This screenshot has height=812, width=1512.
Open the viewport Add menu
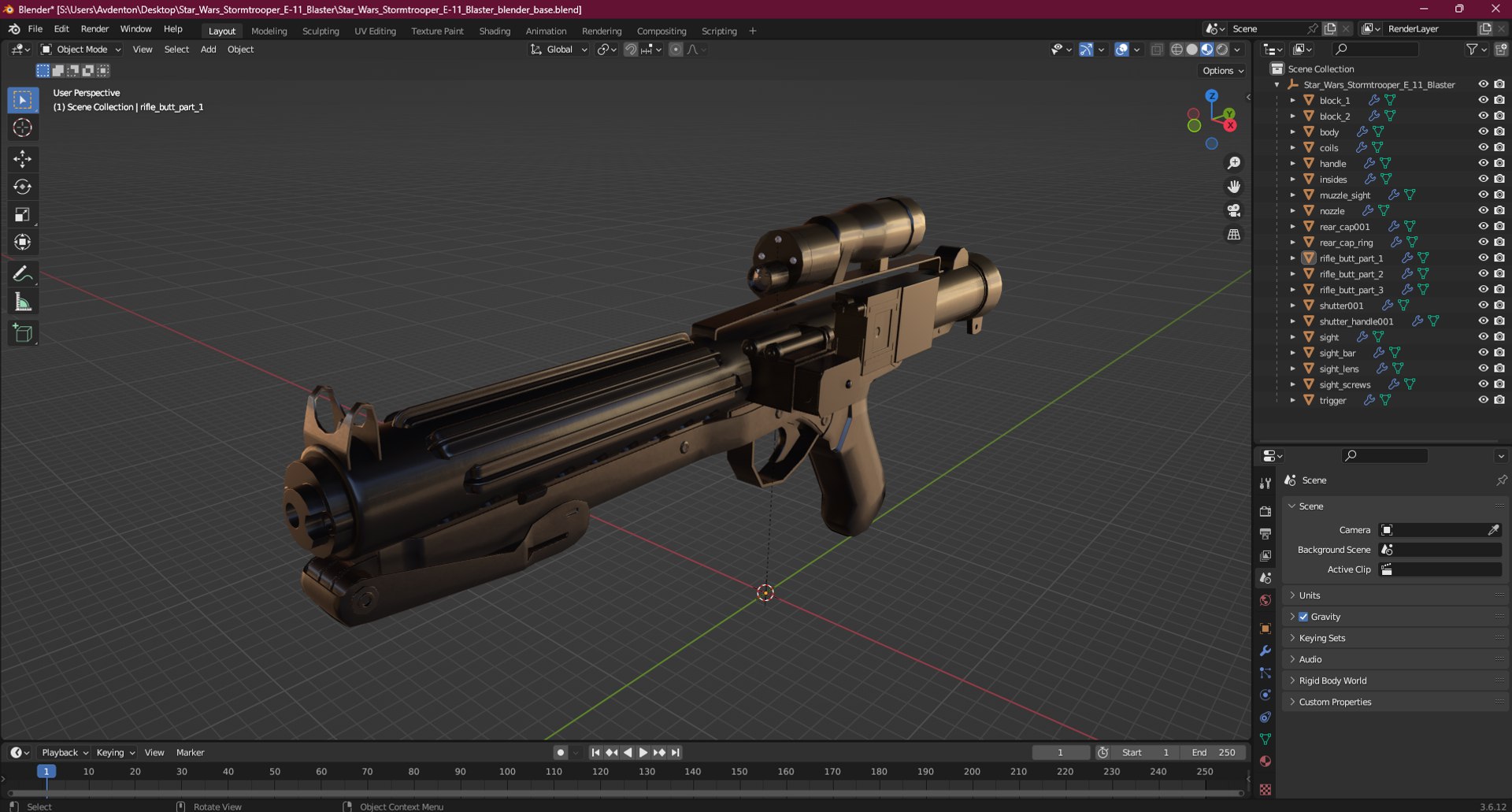pyautogui.click(x=208, y=50)
